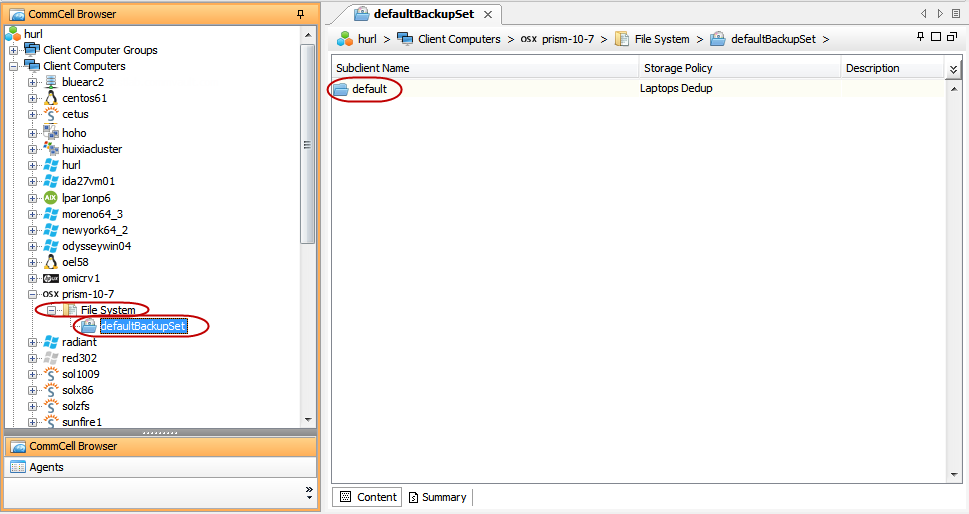Sort by Storage Policy column header
Image resolution: width=969 pixels, height=514 pixels.
[740, 68]
